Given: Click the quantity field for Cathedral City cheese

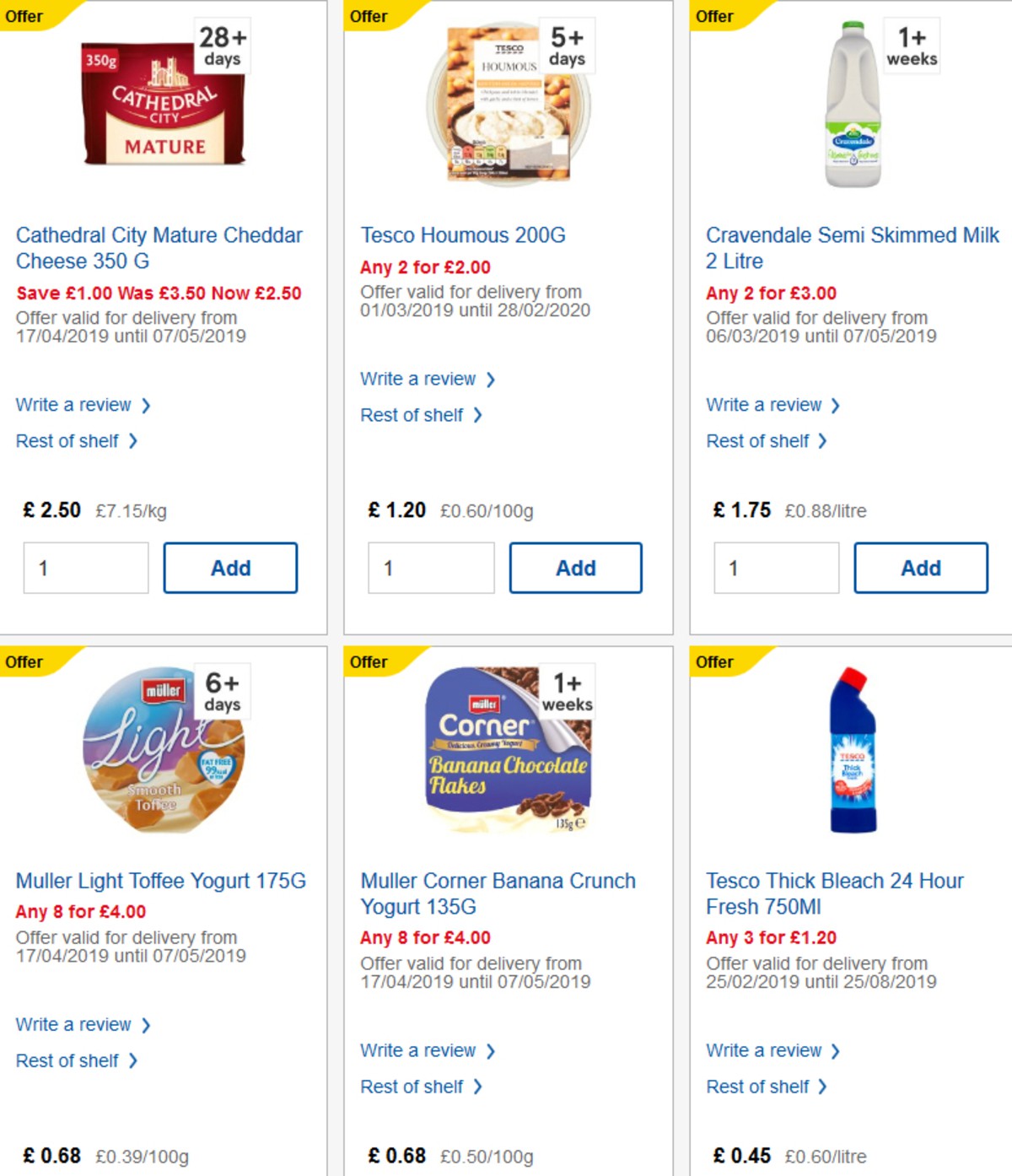Looking at the screenshot, I should tap(85, 568).
